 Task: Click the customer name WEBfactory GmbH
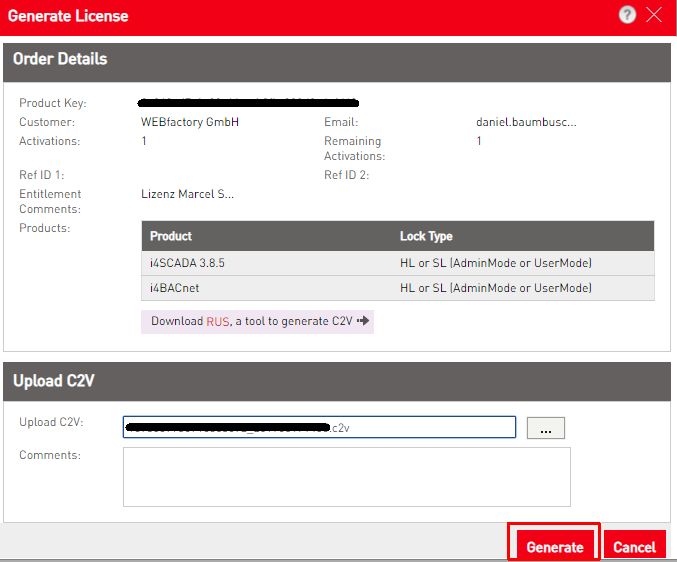tap(190, 122)
